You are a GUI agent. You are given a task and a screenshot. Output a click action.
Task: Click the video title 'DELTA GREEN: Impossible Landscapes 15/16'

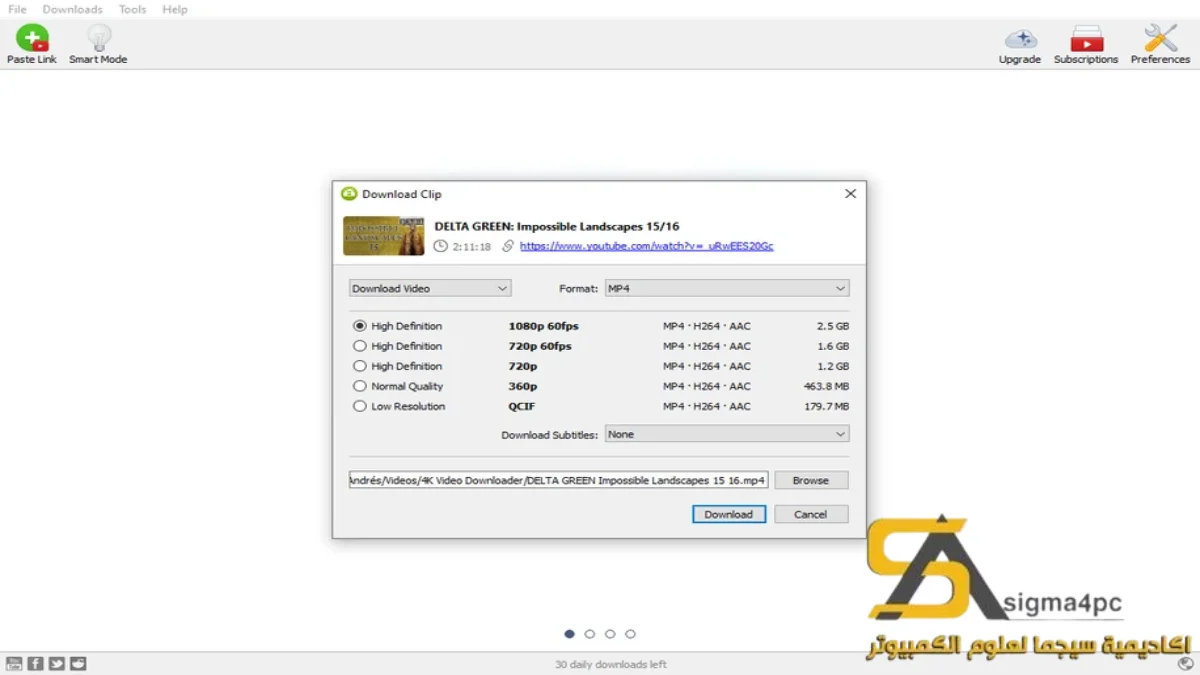coord(557,226)
